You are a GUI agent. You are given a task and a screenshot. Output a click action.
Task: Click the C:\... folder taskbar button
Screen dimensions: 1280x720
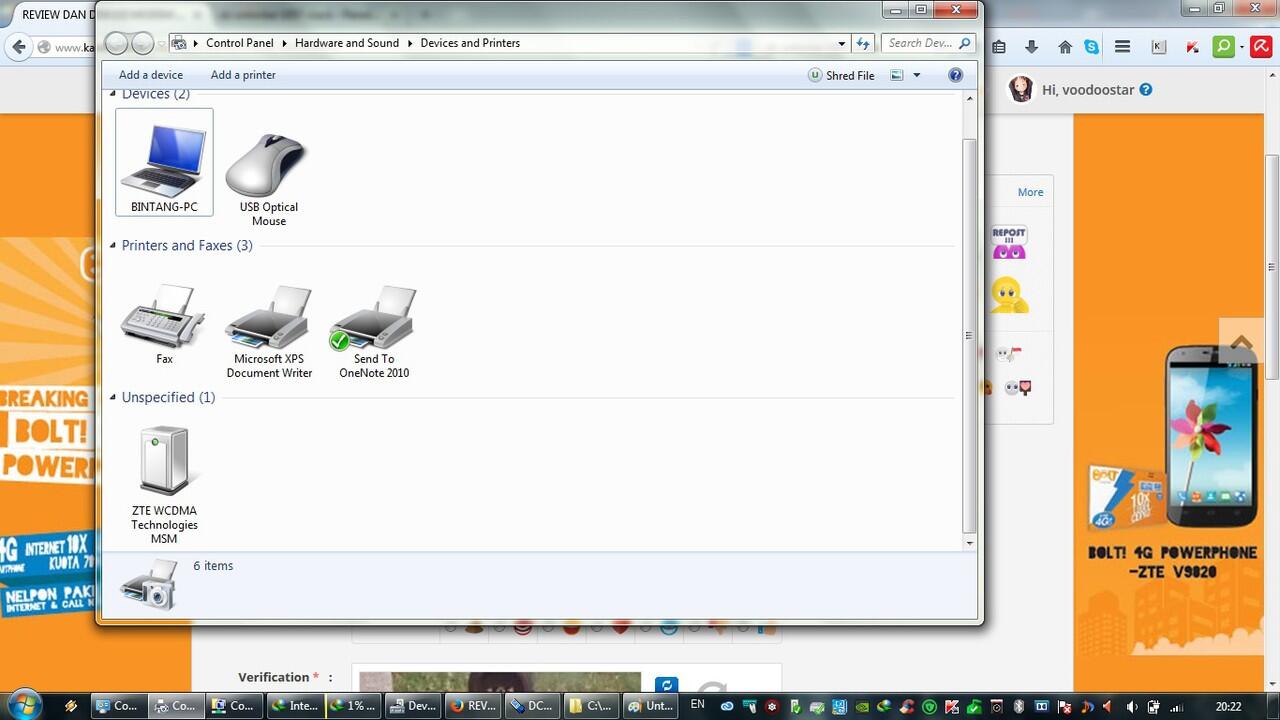click(x=590, y=705)
